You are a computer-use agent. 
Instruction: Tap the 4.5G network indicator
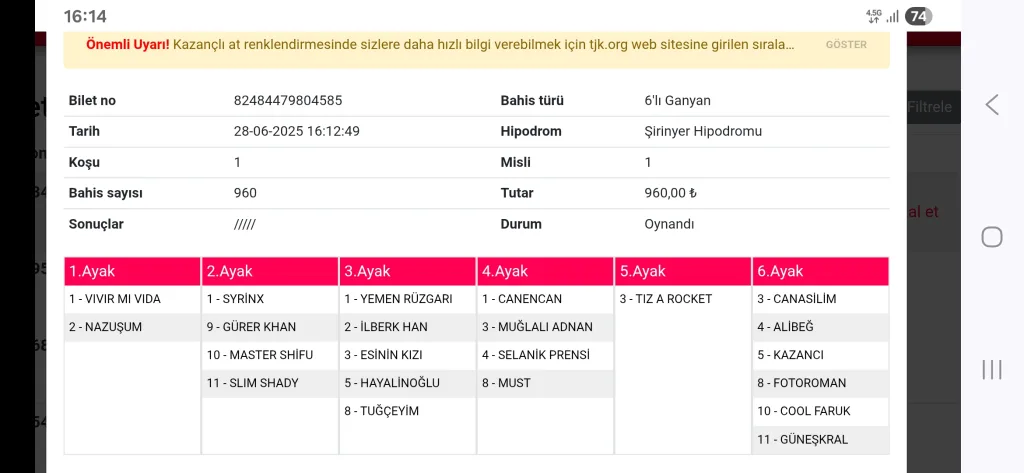[x=873, y=16]
